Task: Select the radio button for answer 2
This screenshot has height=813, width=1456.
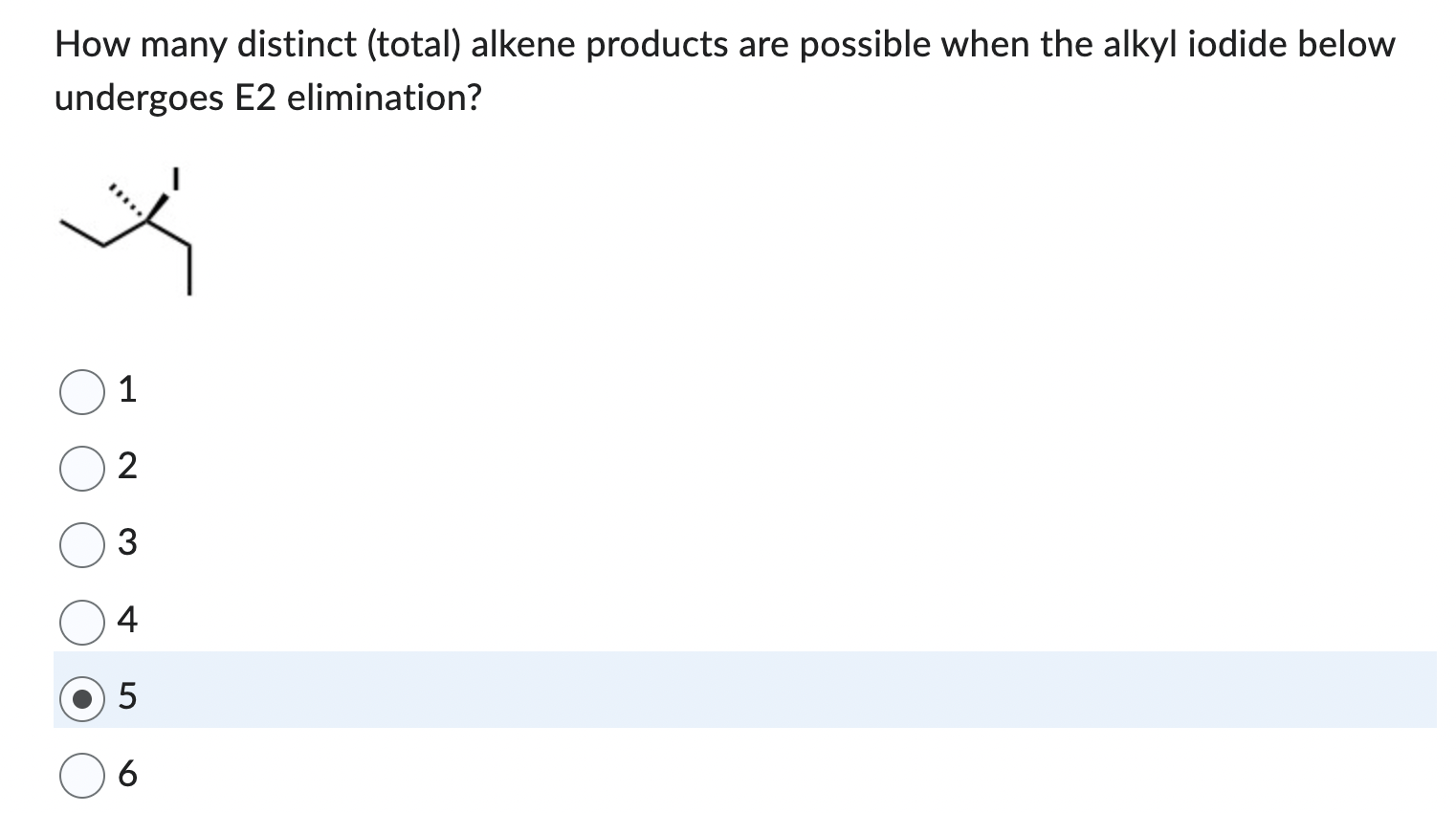Action: tap(82, 468)
